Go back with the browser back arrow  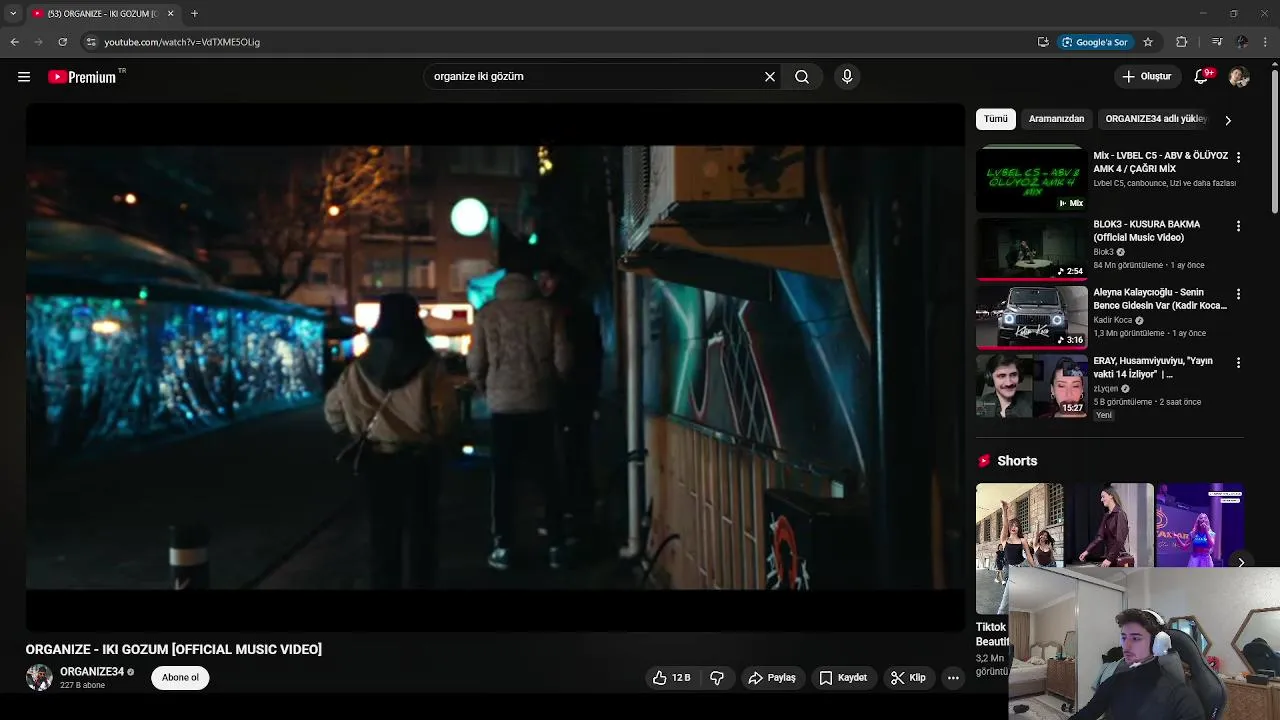(14, 42)
